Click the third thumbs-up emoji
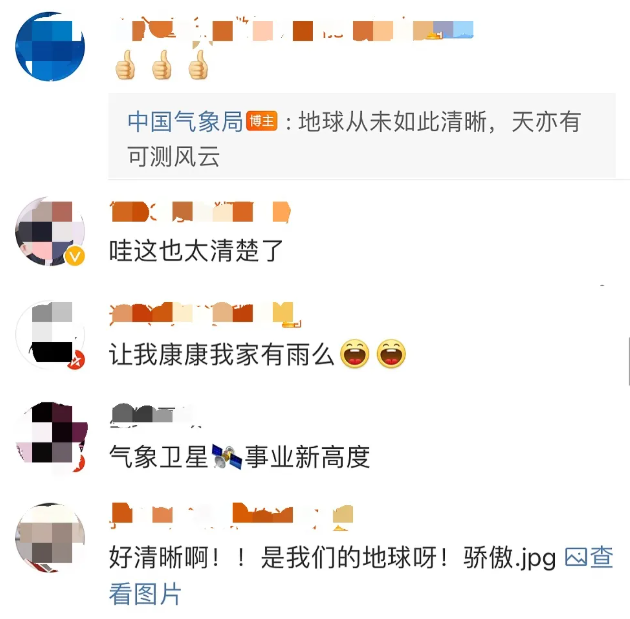The image size is (630, 619). tap(198, 65)
